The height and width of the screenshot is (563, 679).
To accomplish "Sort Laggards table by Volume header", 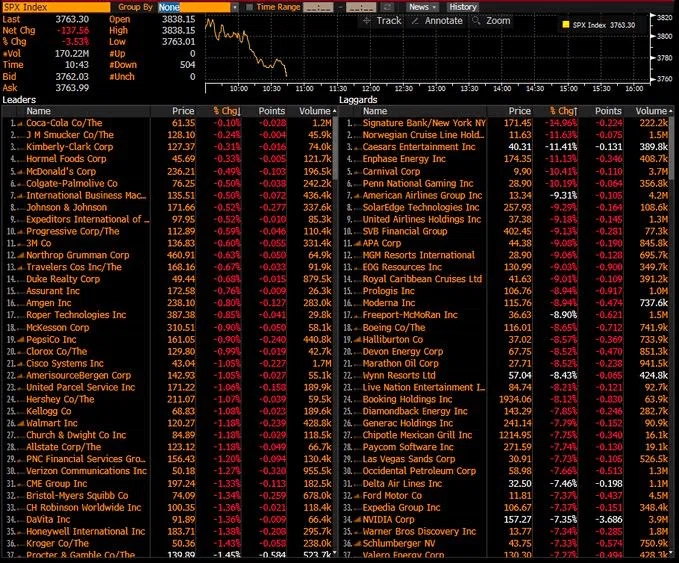I will pos(651,111).
